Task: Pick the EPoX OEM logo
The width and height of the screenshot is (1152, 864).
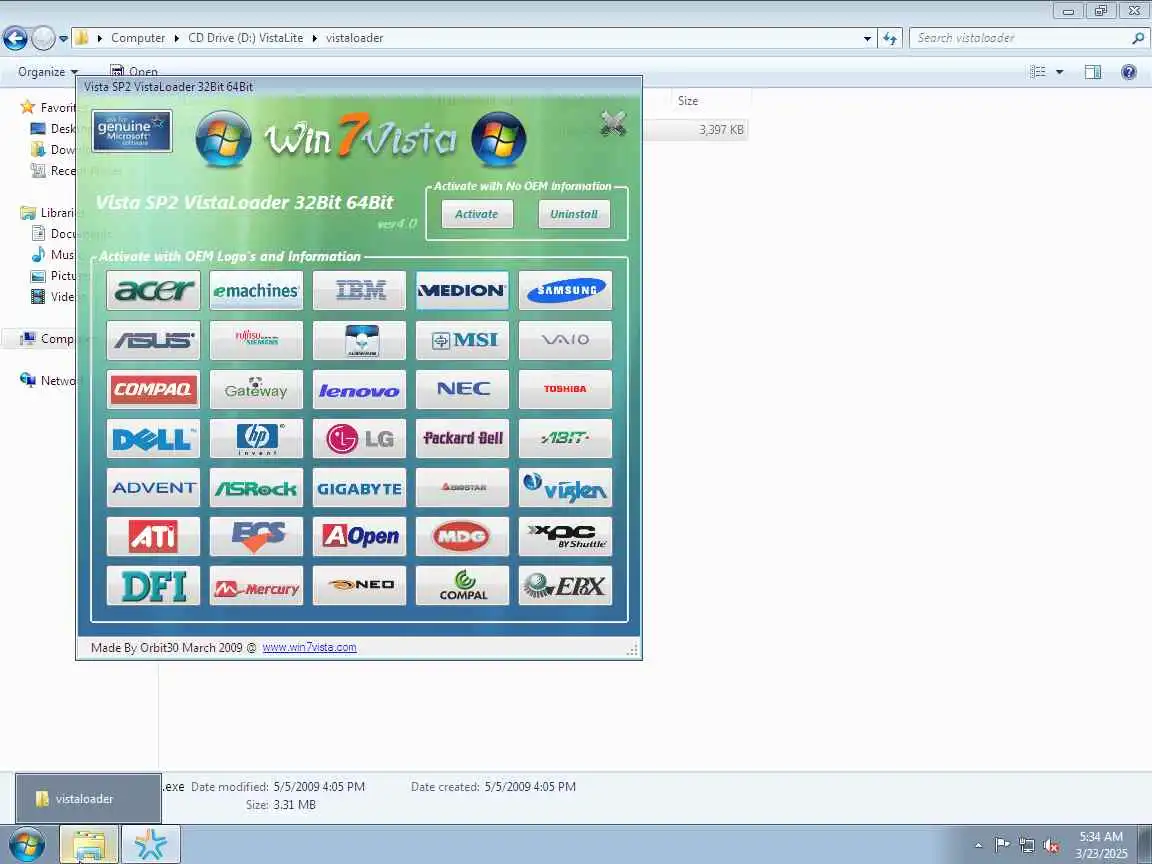Action: coord(565,586)
